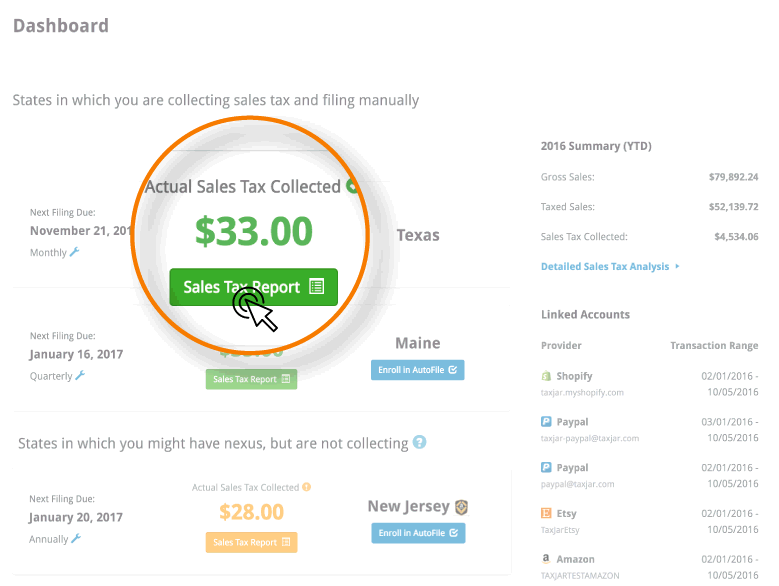The image size is (779, 586).
Task: Click the Shopify account name
Action: point(574,376)
